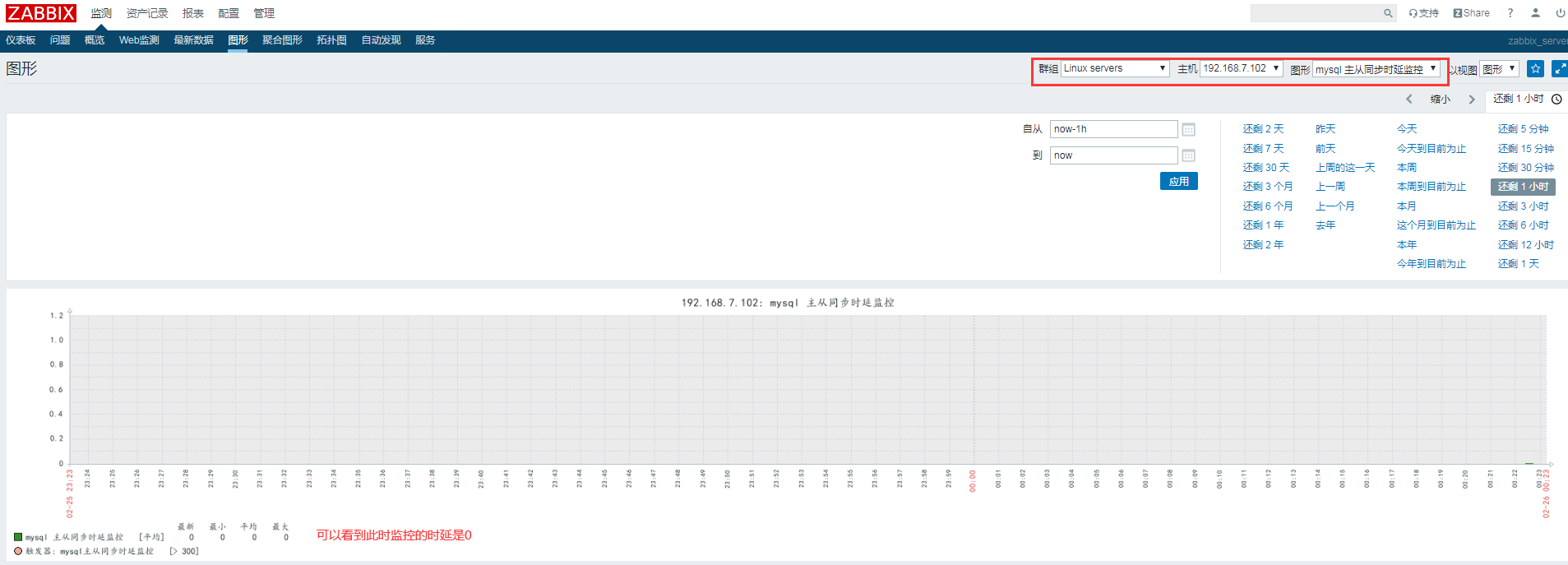Open the 管理 top menu
Screen dimensions: 1568x565
[264, 13]
